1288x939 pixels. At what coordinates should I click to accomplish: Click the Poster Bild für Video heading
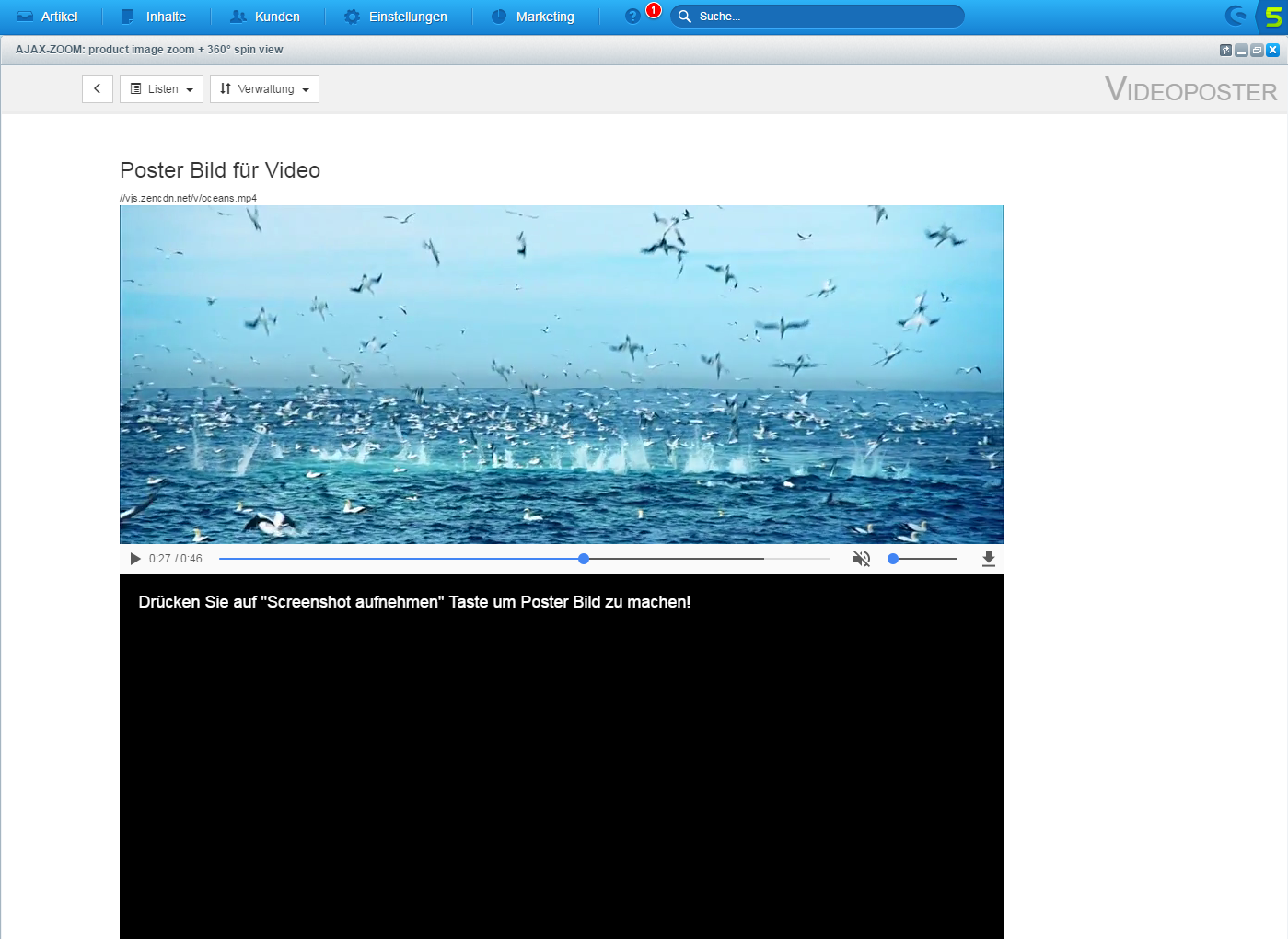pyautogui.click(x=220, y=170)
